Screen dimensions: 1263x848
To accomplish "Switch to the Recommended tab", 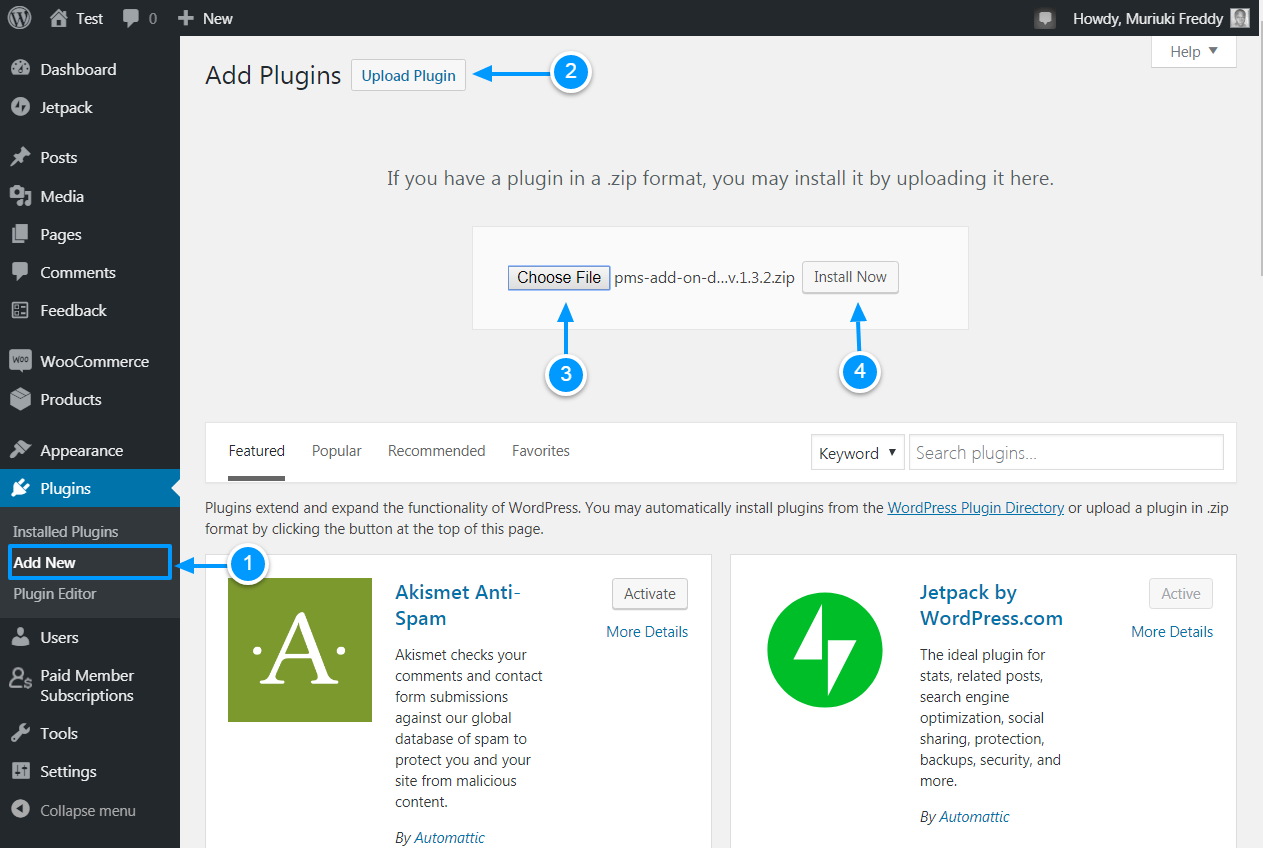I will [x=437, y=451].
